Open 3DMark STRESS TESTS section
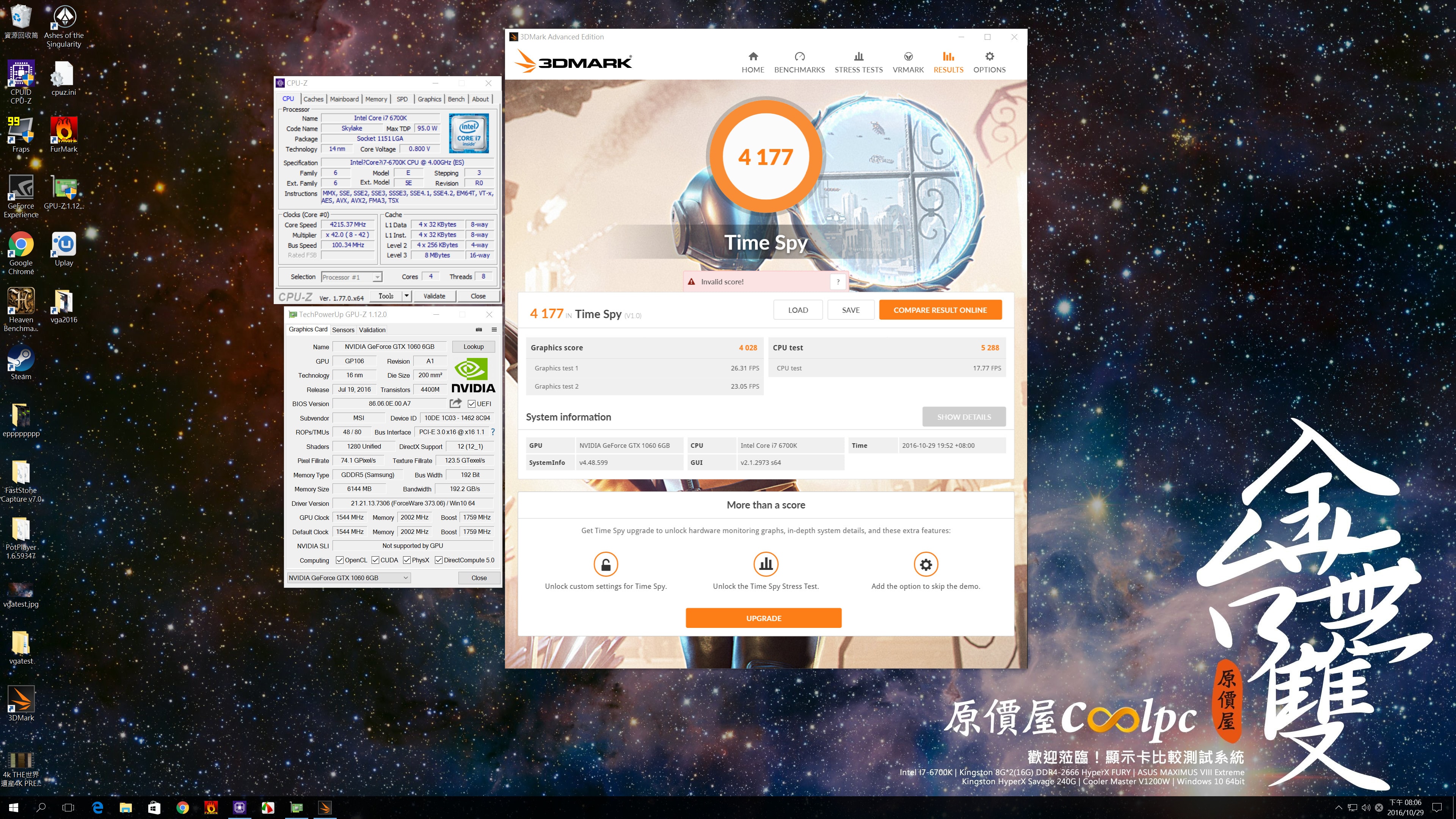Screen dimensions: 1456x819 click(x=858, y=62)
